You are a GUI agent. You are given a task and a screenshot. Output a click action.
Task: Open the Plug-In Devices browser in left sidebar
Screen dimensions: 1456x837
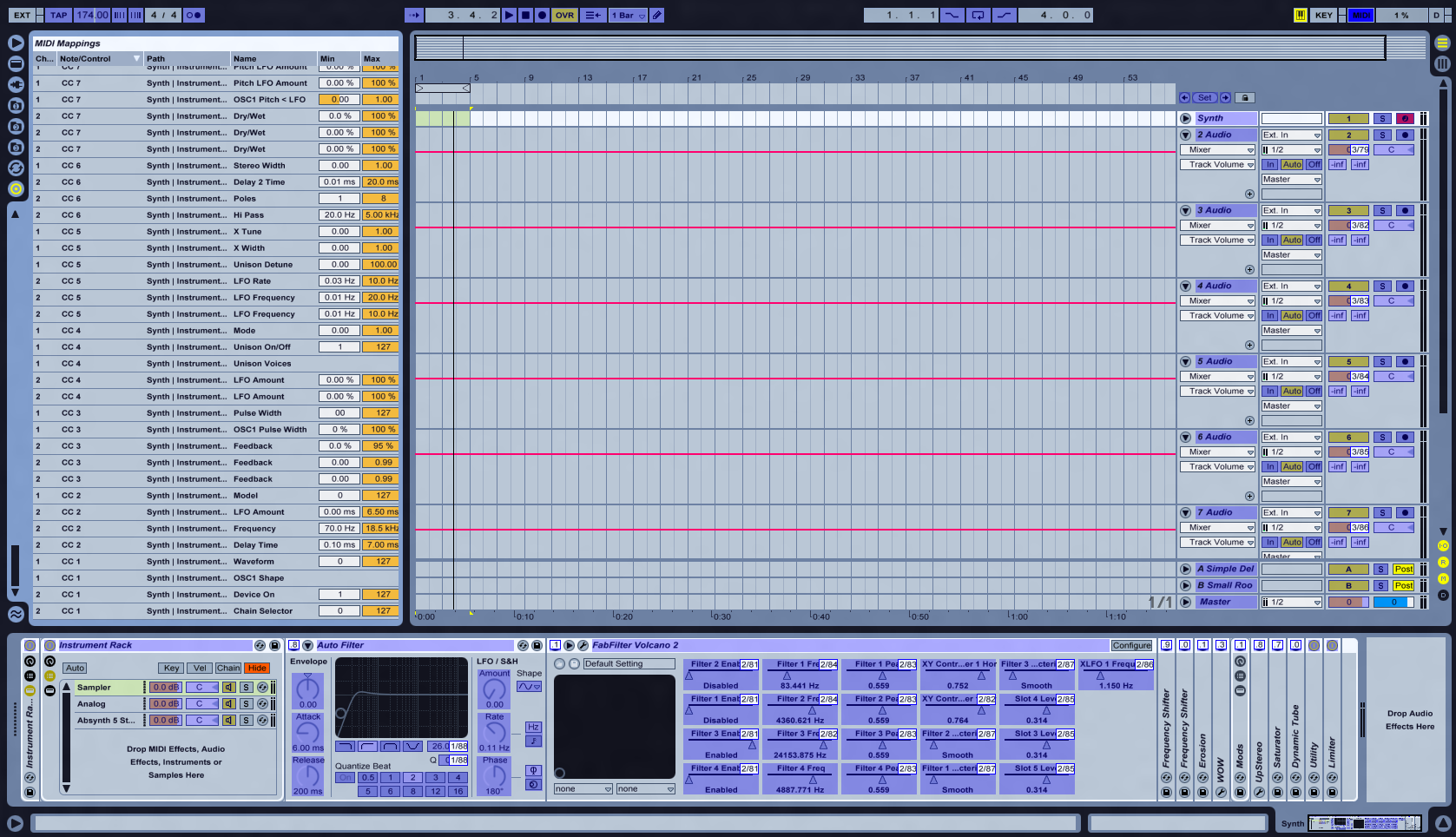16,84
